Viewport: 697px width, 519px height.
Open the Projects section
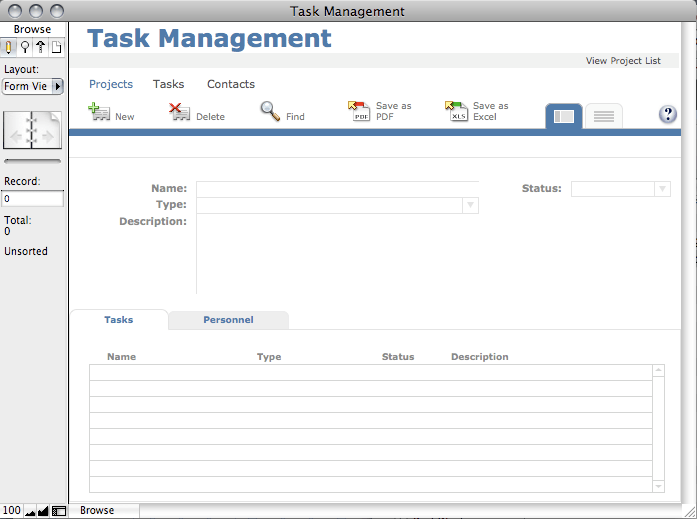(x=111, y=84)
